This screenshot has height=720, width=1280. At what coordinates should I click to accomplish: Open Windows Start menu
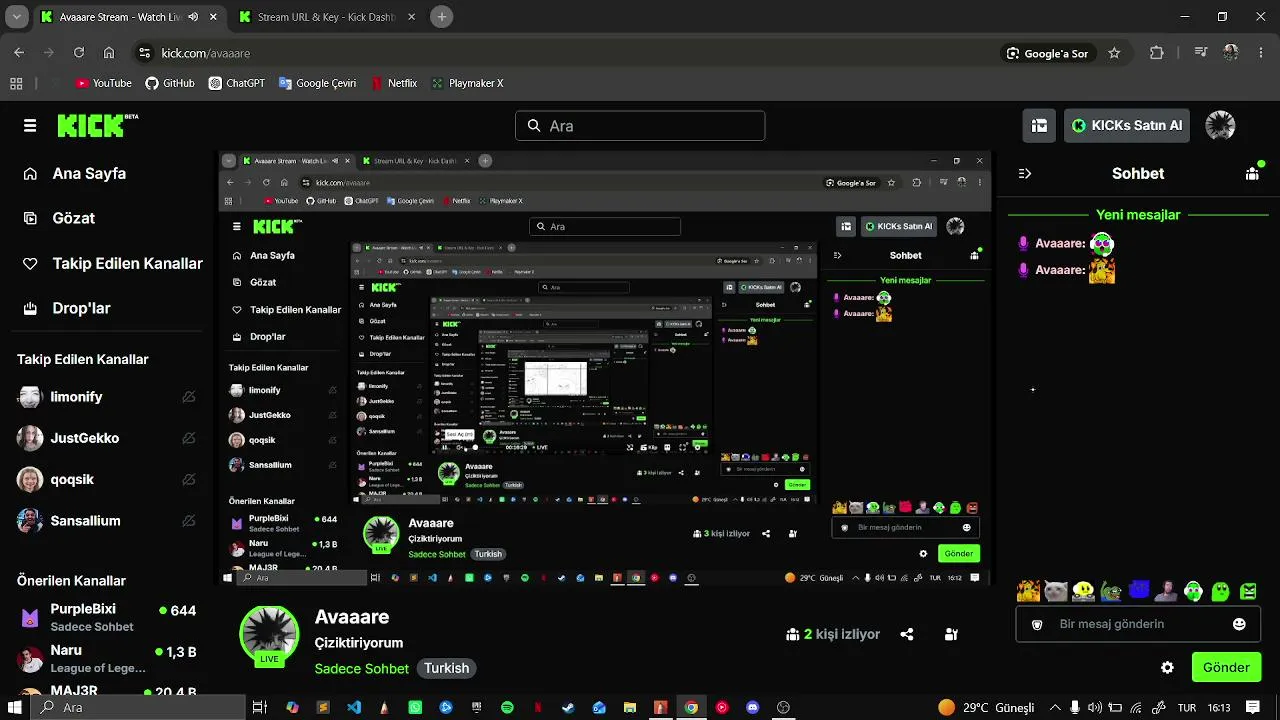[x=15, y=708]
